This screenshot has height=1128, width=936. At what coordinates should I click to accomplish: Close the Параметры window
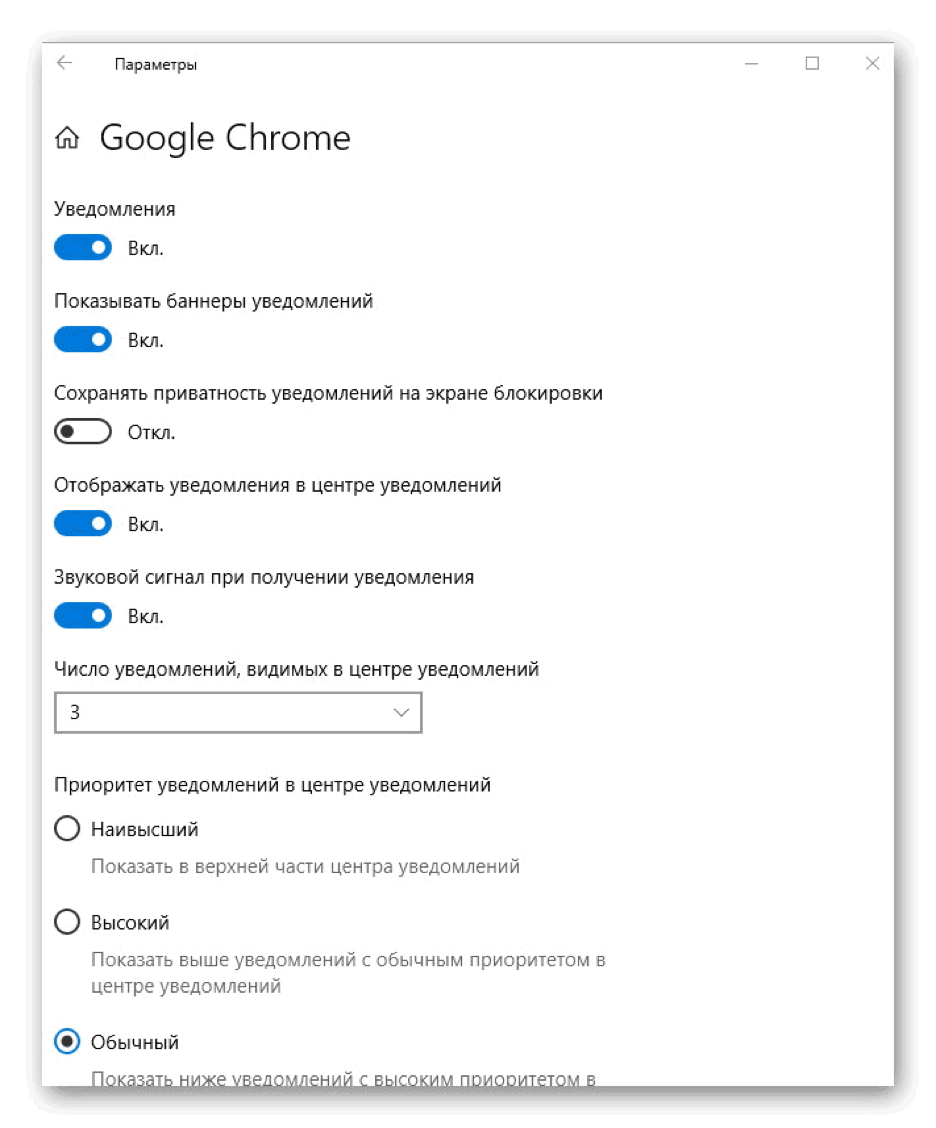tap(872, 63)
